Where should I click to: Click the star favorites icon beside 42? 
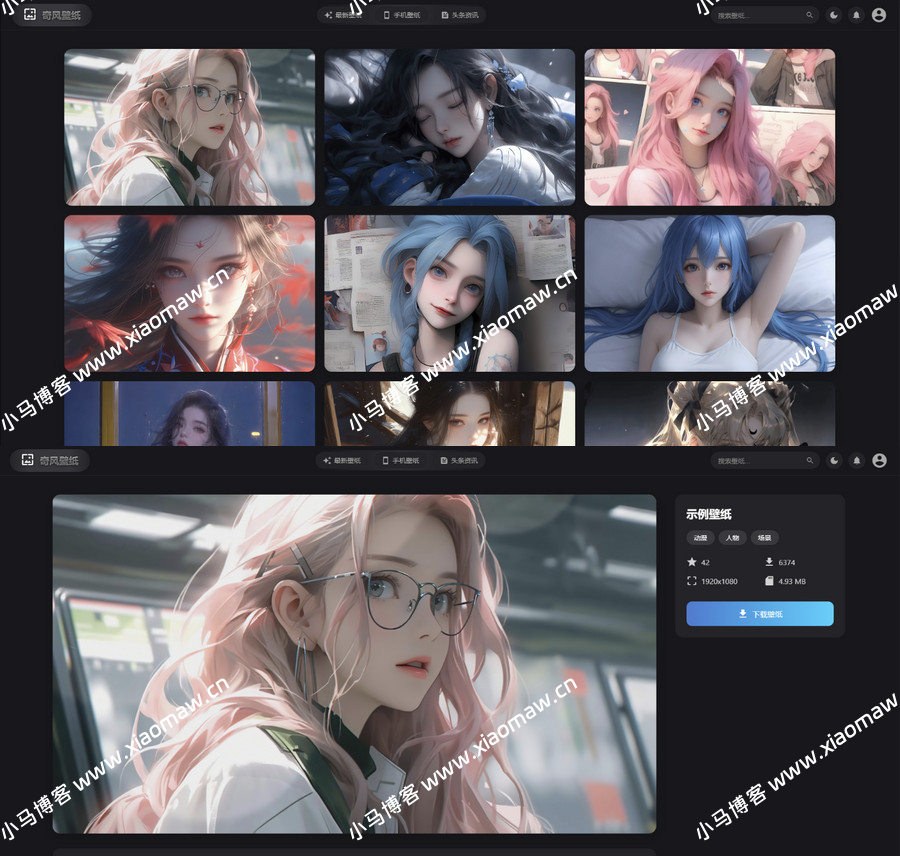tap(692, 563)
